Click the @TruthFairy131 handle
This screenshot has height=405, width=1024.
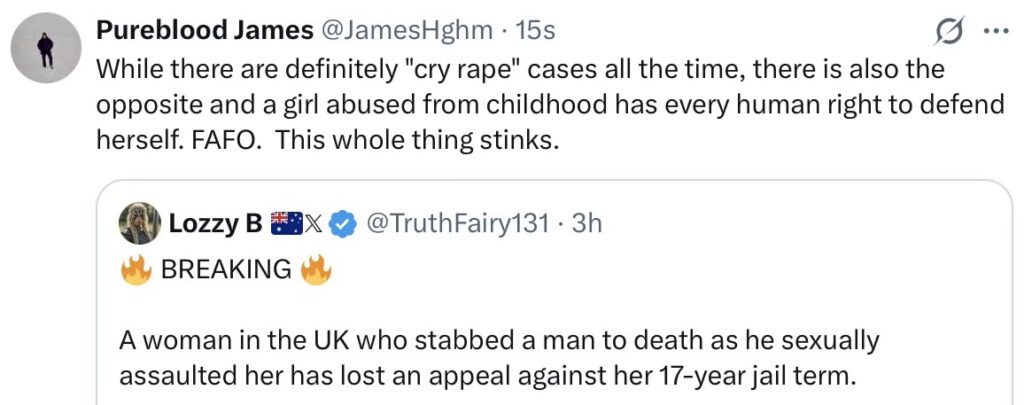[x=458, y=224]
